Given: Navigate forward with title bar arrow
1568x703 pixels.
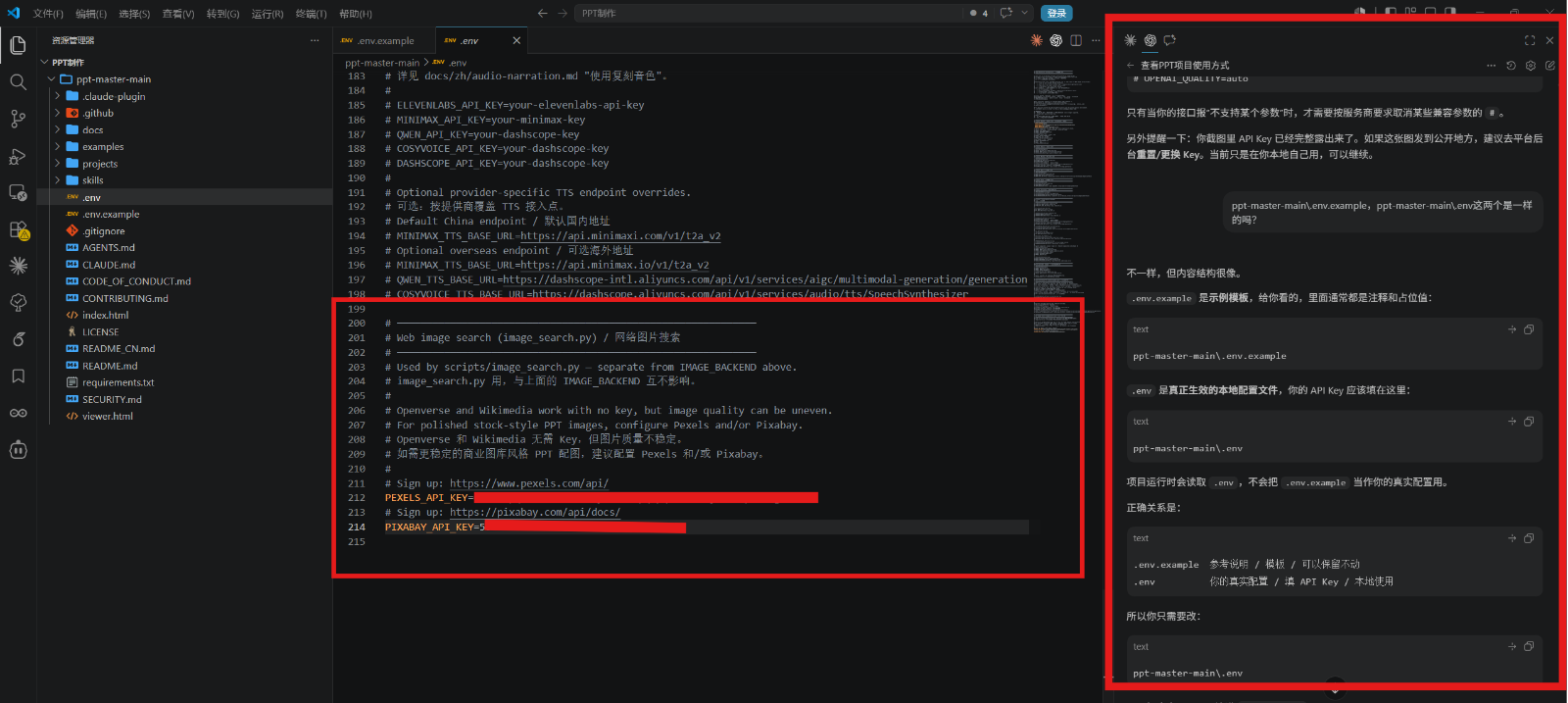Looking at the screenshot, I should click(x=563, y=13).
